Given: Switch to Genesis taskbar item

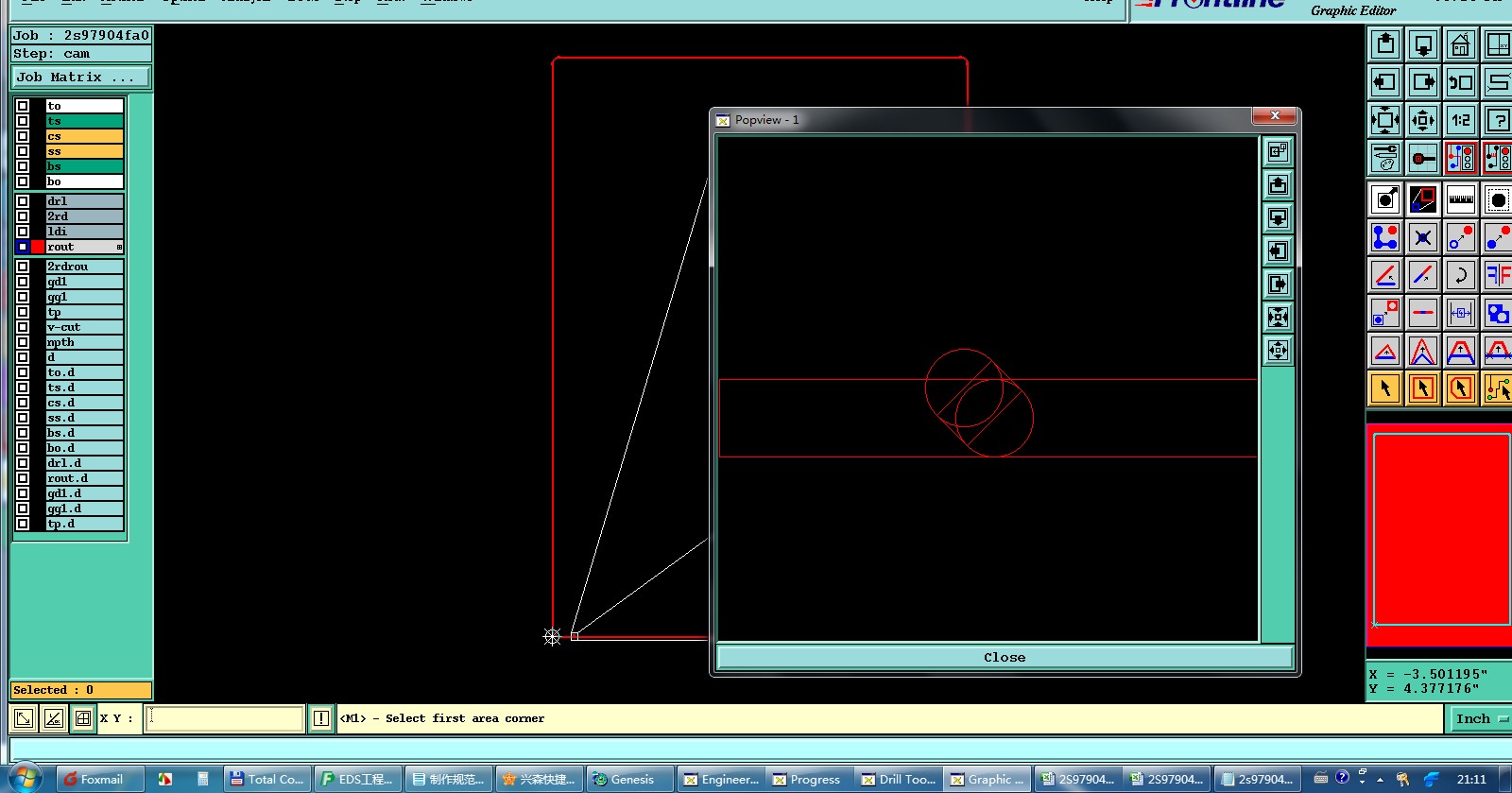Looking at the screenshot, I should coord(629,779).
